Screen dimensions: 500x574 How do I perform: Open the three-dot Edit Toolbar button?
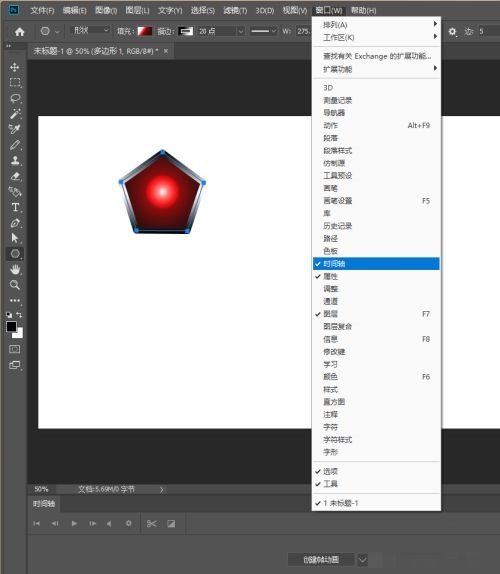coord(15,300)
